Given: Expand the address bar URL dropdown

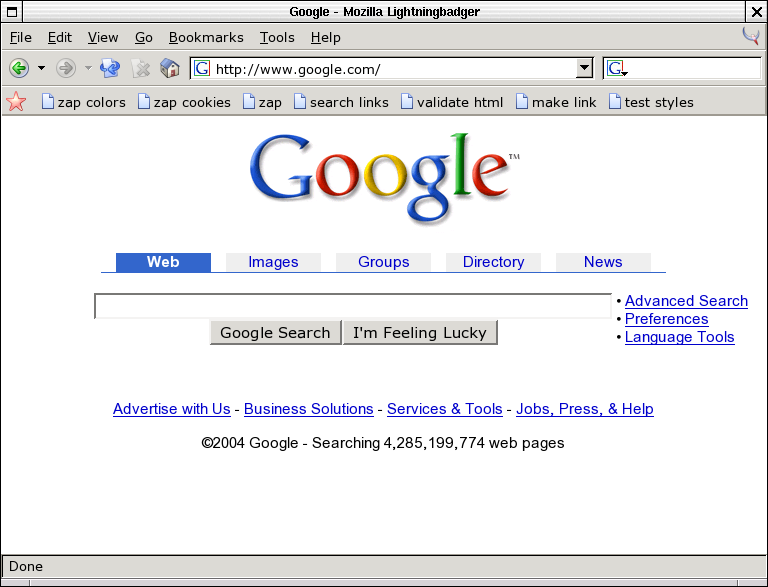Looking at the screenshot, I should click(x=584, y=68).
